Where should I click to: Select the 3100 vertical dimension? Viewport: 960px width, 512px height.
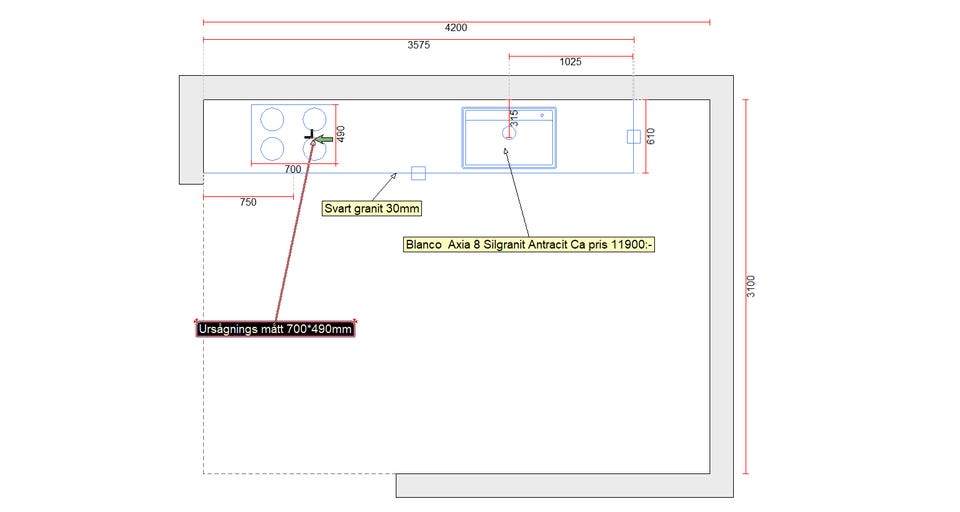pos(751,286)
